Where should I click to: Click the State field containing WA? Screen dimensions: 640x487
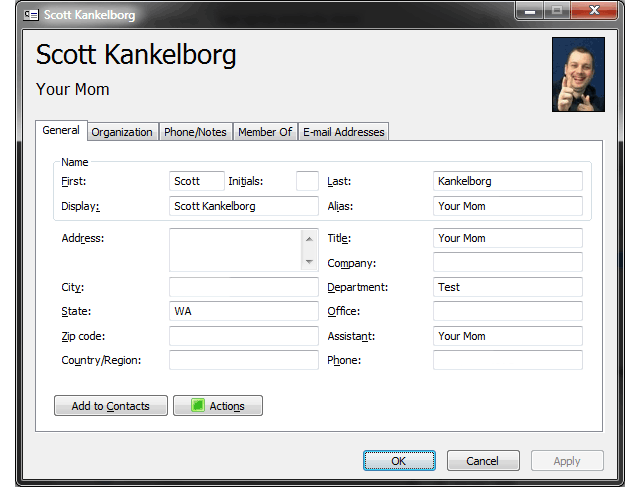tap(243, 311)
